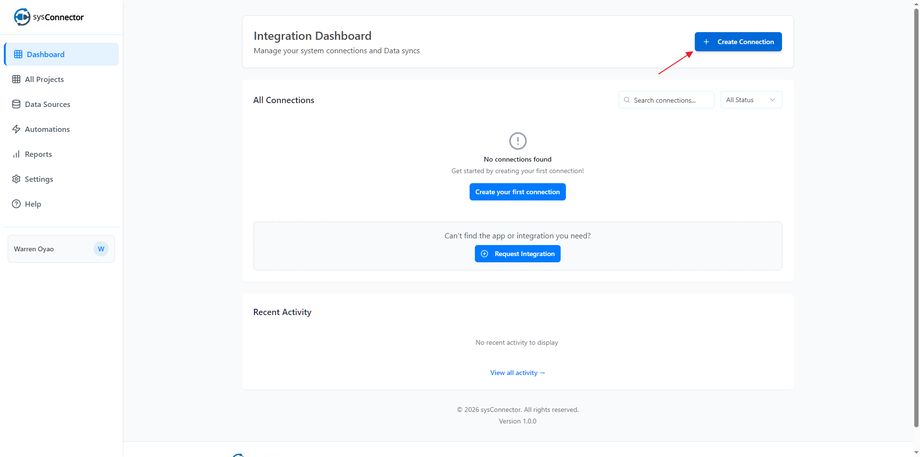Click the Reports bar chart icon
This screenshot has height=457, width=920.
coord(16,154)
